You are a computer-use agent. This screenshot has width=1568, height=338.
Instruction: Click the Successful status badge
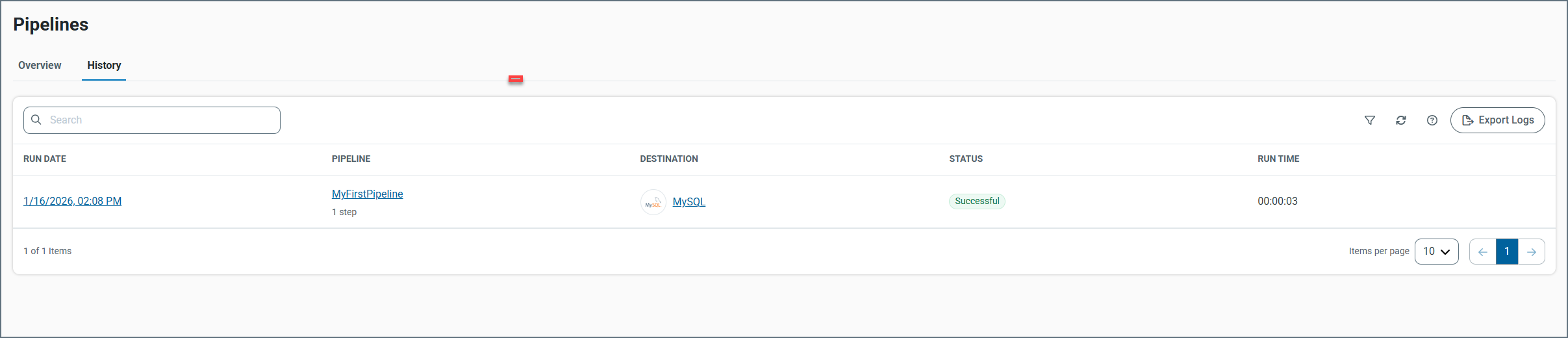click(977, 201)
